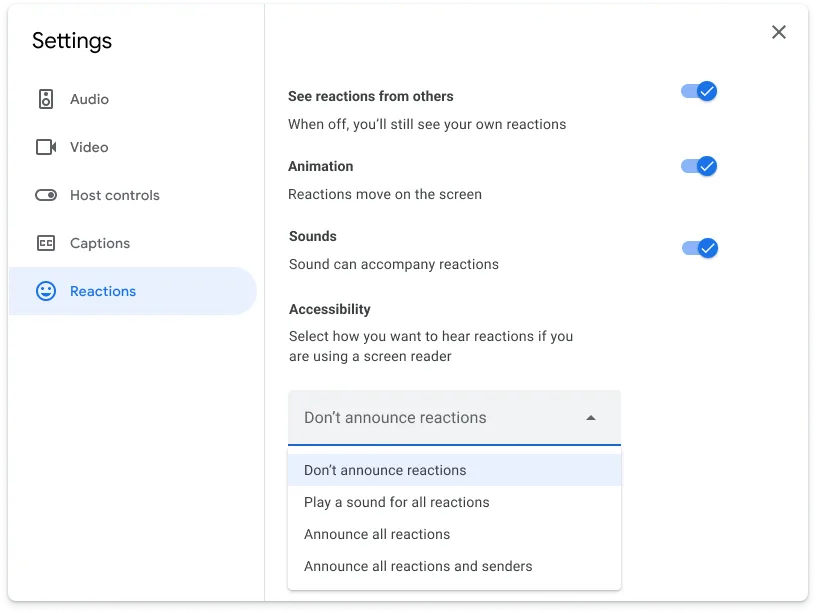Switch to the Video settings tab

89,147
